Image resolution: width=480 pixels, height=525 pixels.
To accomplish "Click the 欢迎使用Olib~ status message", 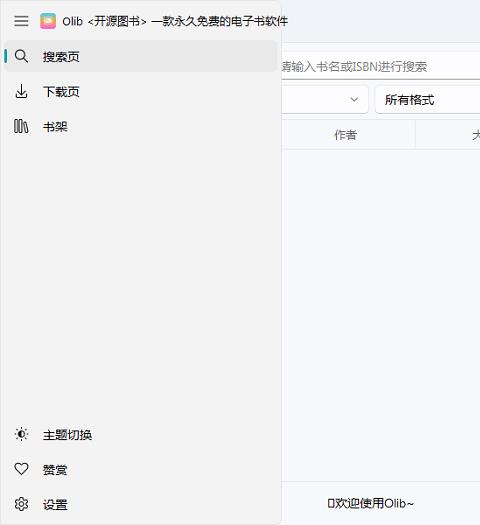I will tap(371, 503).
